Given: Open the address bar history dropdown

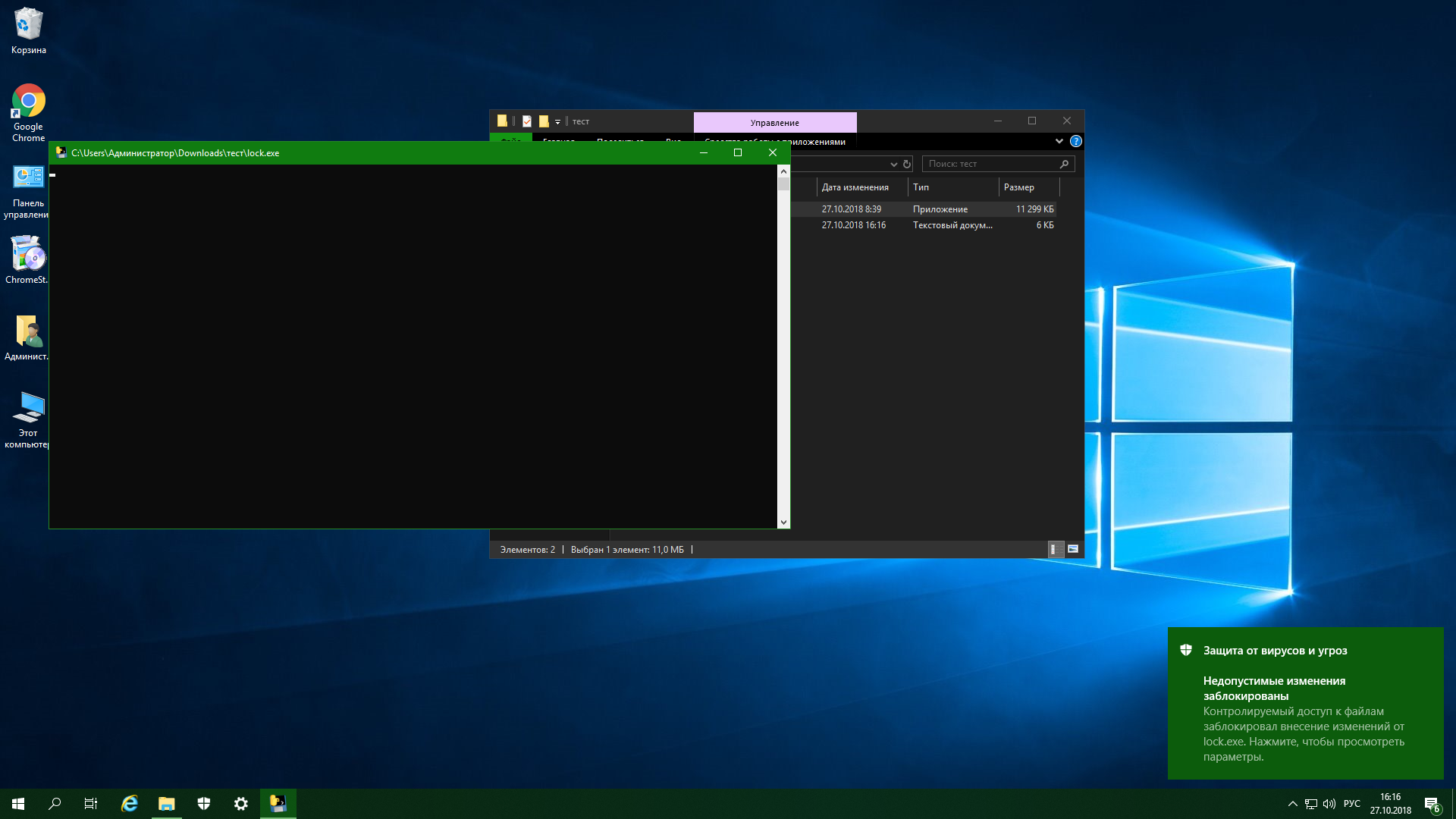Looking at the screenshot, I should tap(893, 164).
